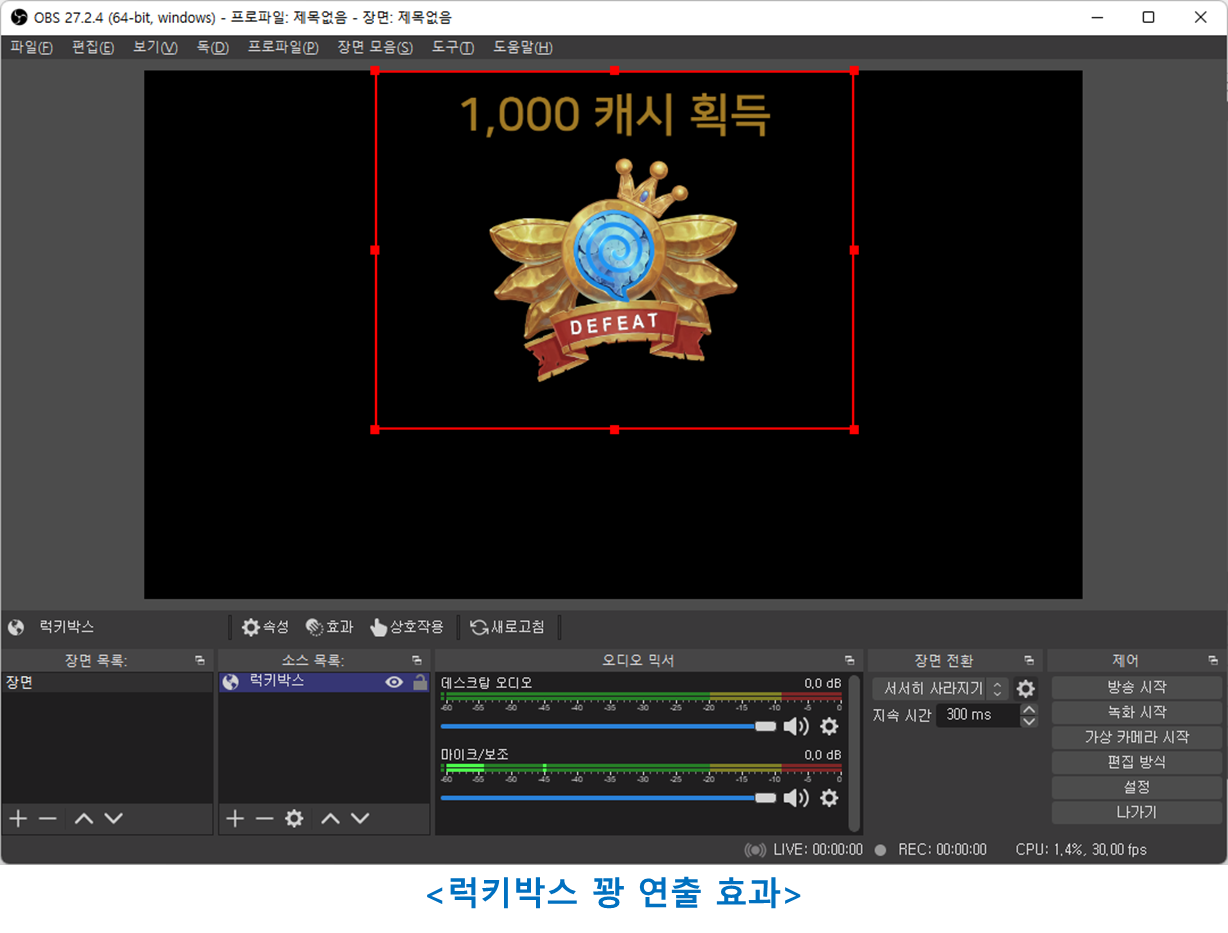Select the 장면 scene in the scene list
This screenshot has width=1228, height=933.
coord(107,682)
